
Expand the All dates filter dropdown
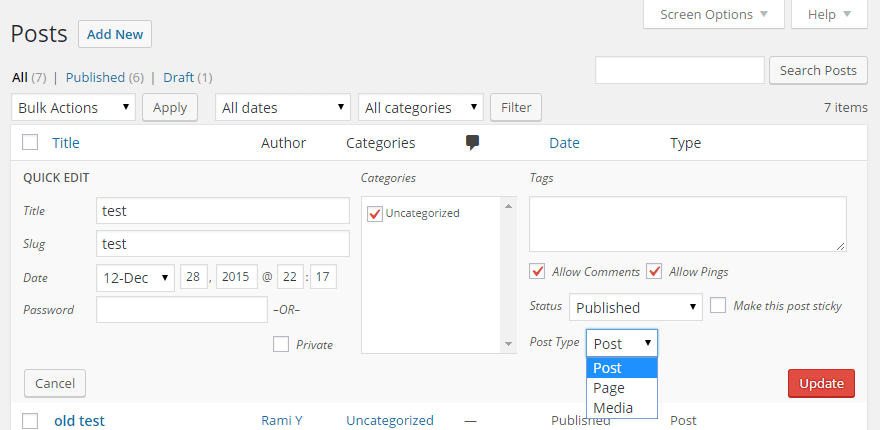283,107
